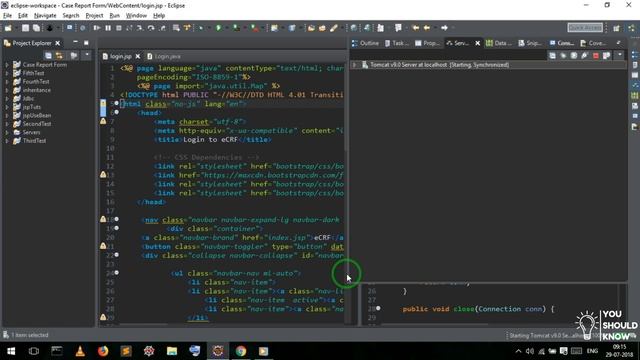Click the Run External Tools toolbar icon
The width and height of the screenshot is (640, 360).
pyautogui.click(x=255, y=28)
